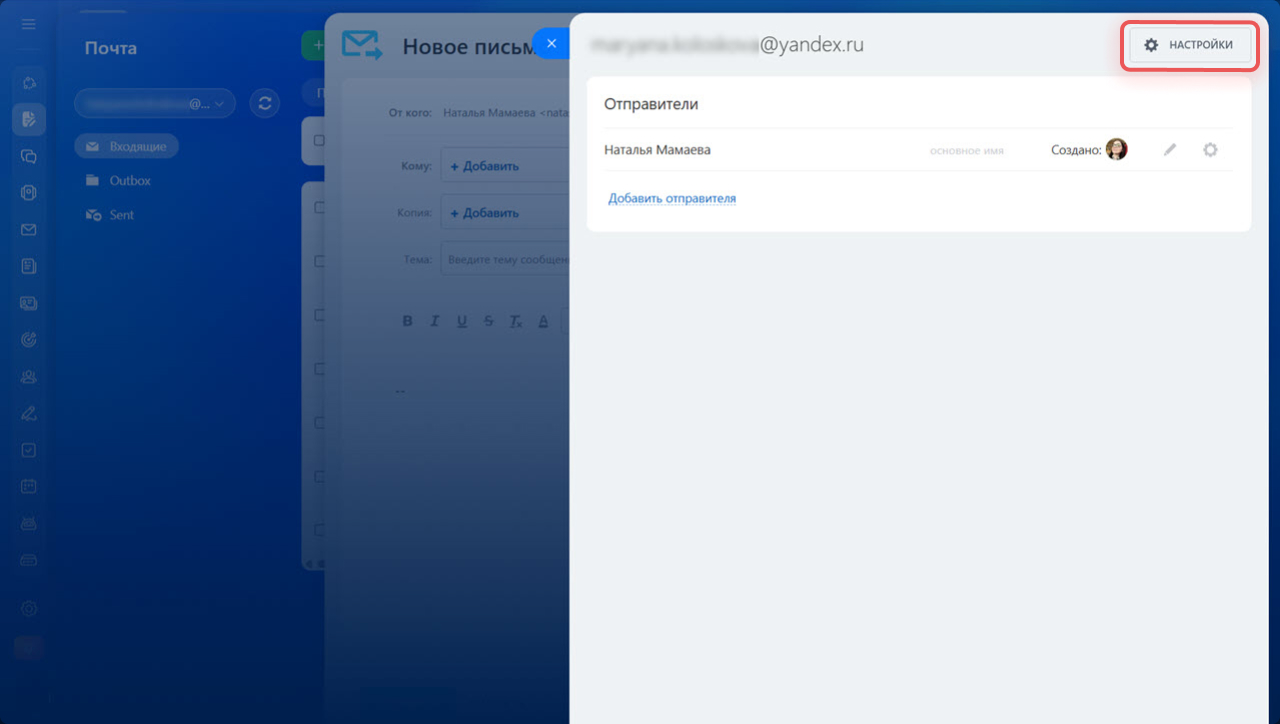
Task: Click the Тема subject input field
Action: point(505,260)
